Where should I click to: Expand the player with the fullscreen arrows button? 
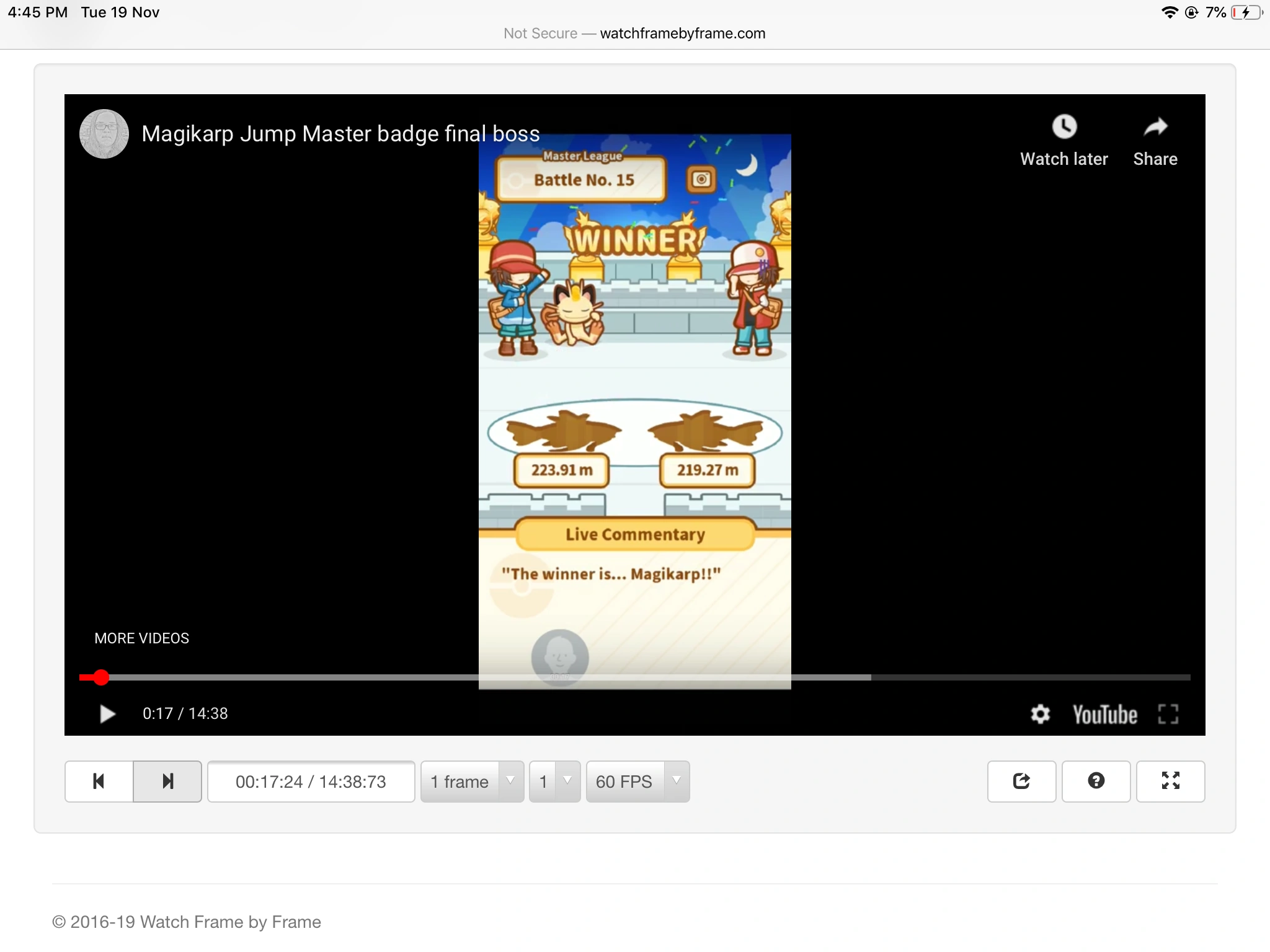click(1170, 781)
